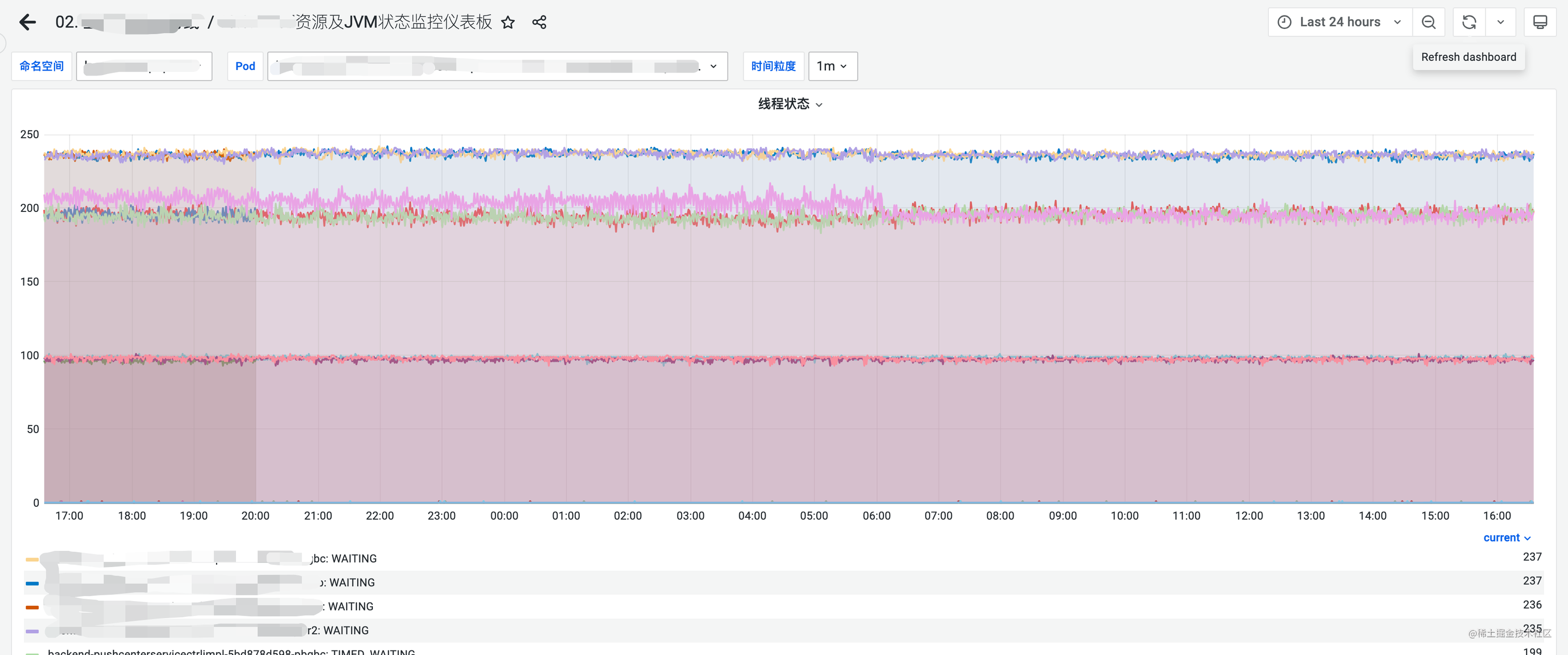Viewport: 1568px width, 655px height.
Task: Click the 00:00 time axis label
Action: coord(504,516)
